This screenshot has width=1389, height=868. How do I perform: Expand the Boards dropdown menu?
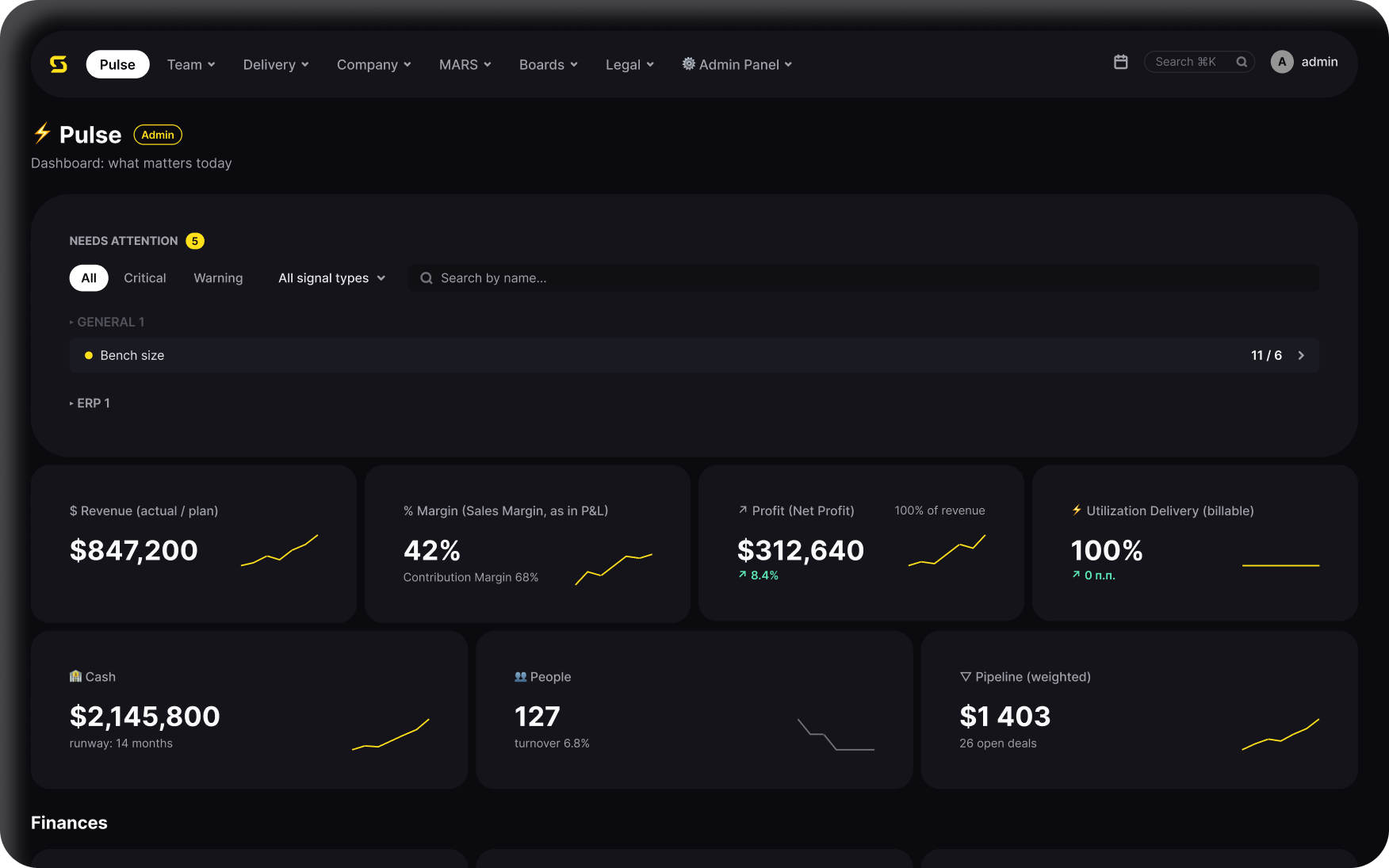(549, 64)
